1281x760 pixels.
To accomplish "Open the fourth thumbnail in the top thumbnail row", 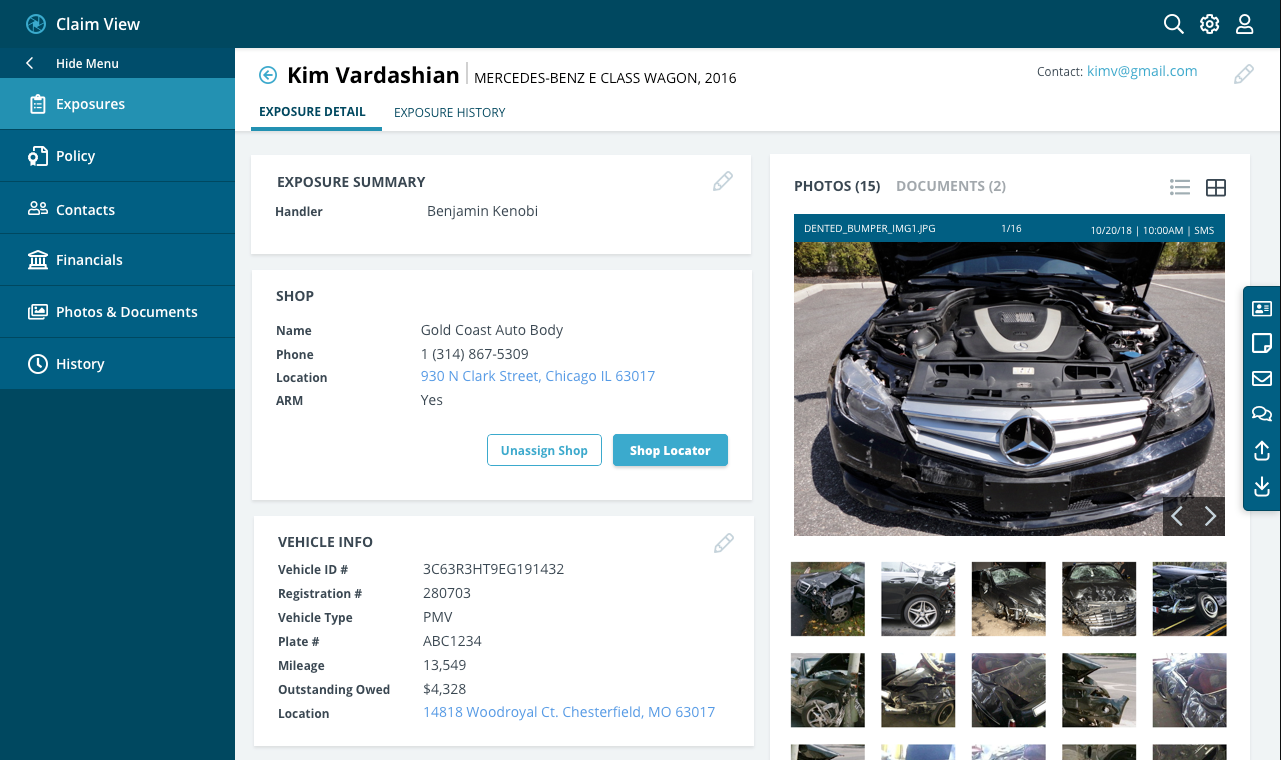I will tap(1099, 599).
